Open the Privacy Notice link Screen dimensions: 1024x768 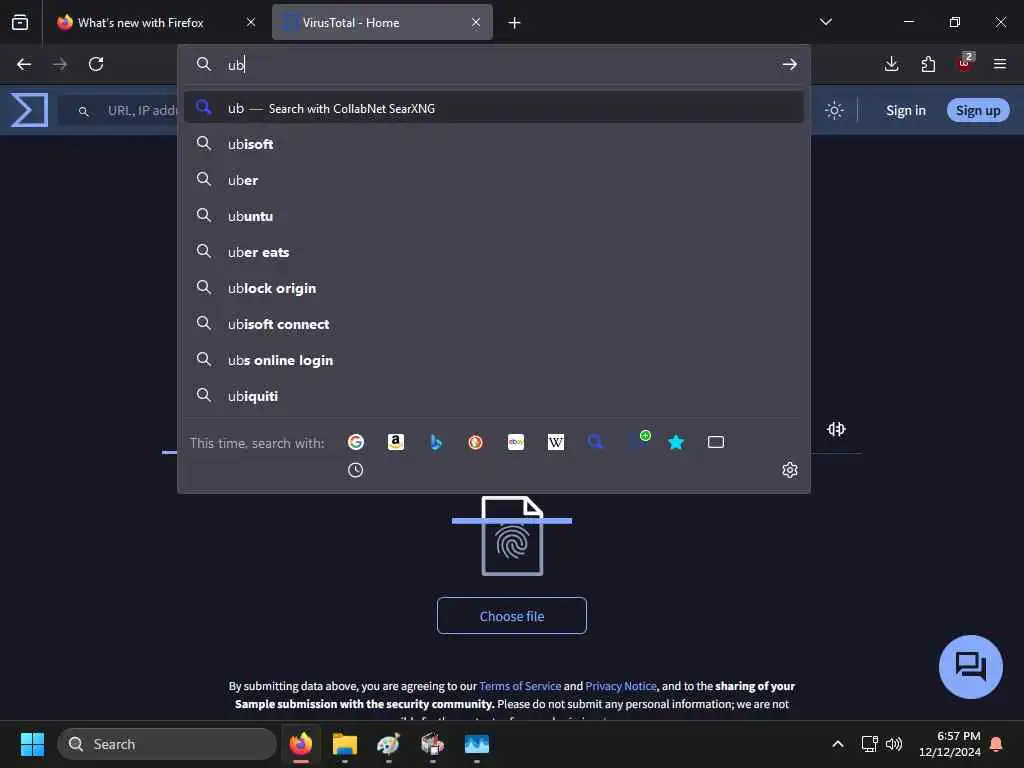[x=621, y=686]
